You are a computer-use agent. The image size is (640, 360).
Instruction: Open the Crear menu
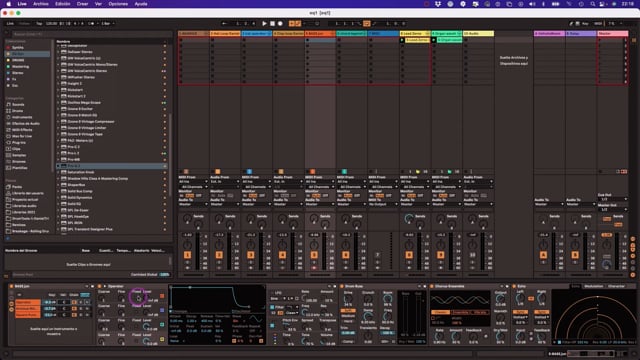pos(82,4)
